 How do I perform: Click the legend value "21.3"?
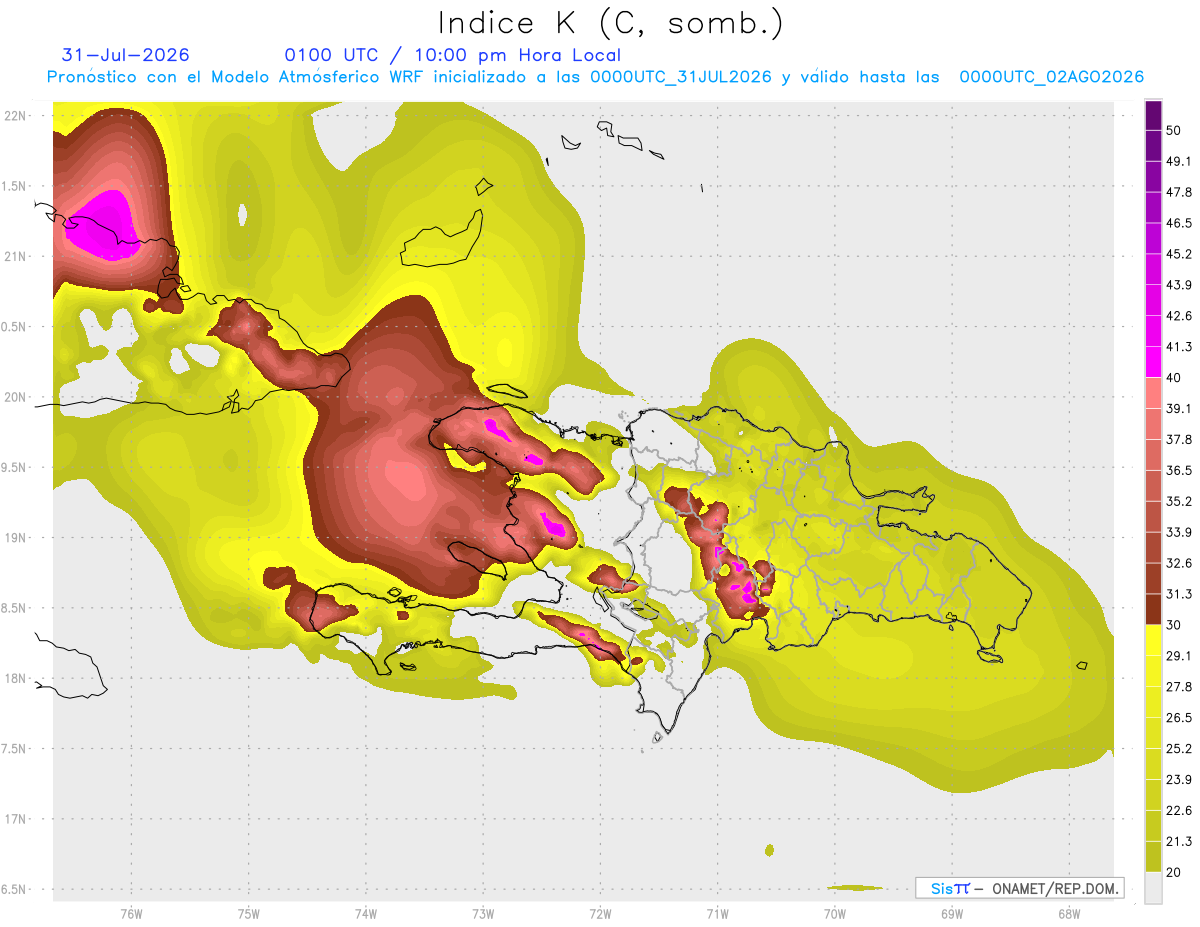pyautogui.click(x=1179, y=841)
